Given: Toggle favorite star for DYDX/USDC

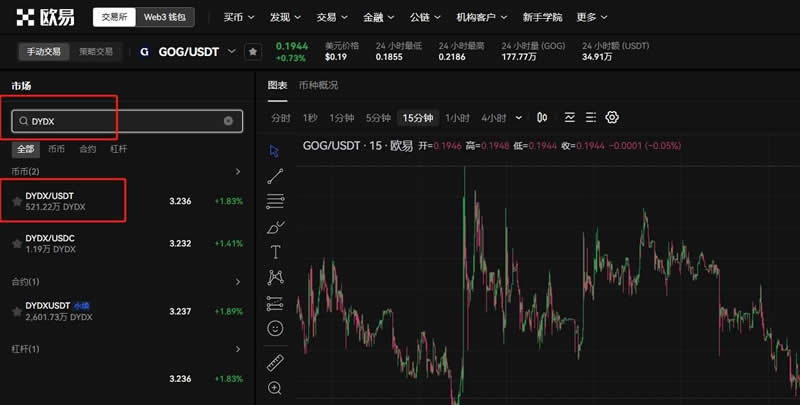Looking at the screenshot, I should pyautogui.click(x=16, y=243).
